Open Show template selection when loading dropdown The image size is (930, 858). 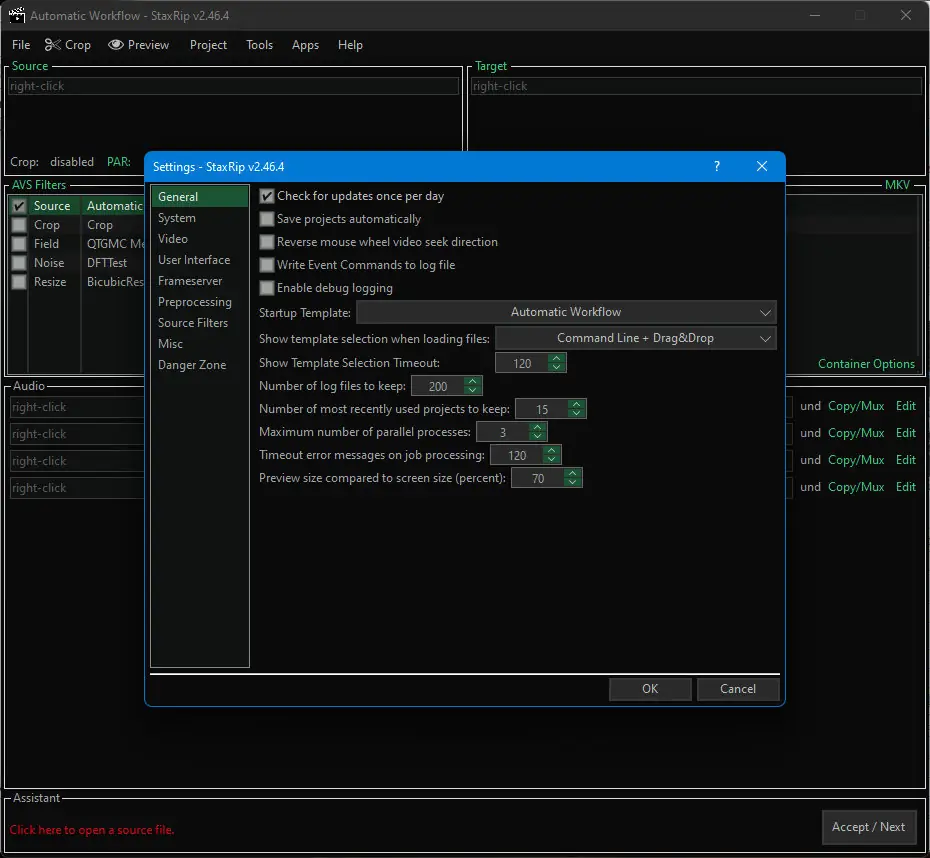click(635, 339)
